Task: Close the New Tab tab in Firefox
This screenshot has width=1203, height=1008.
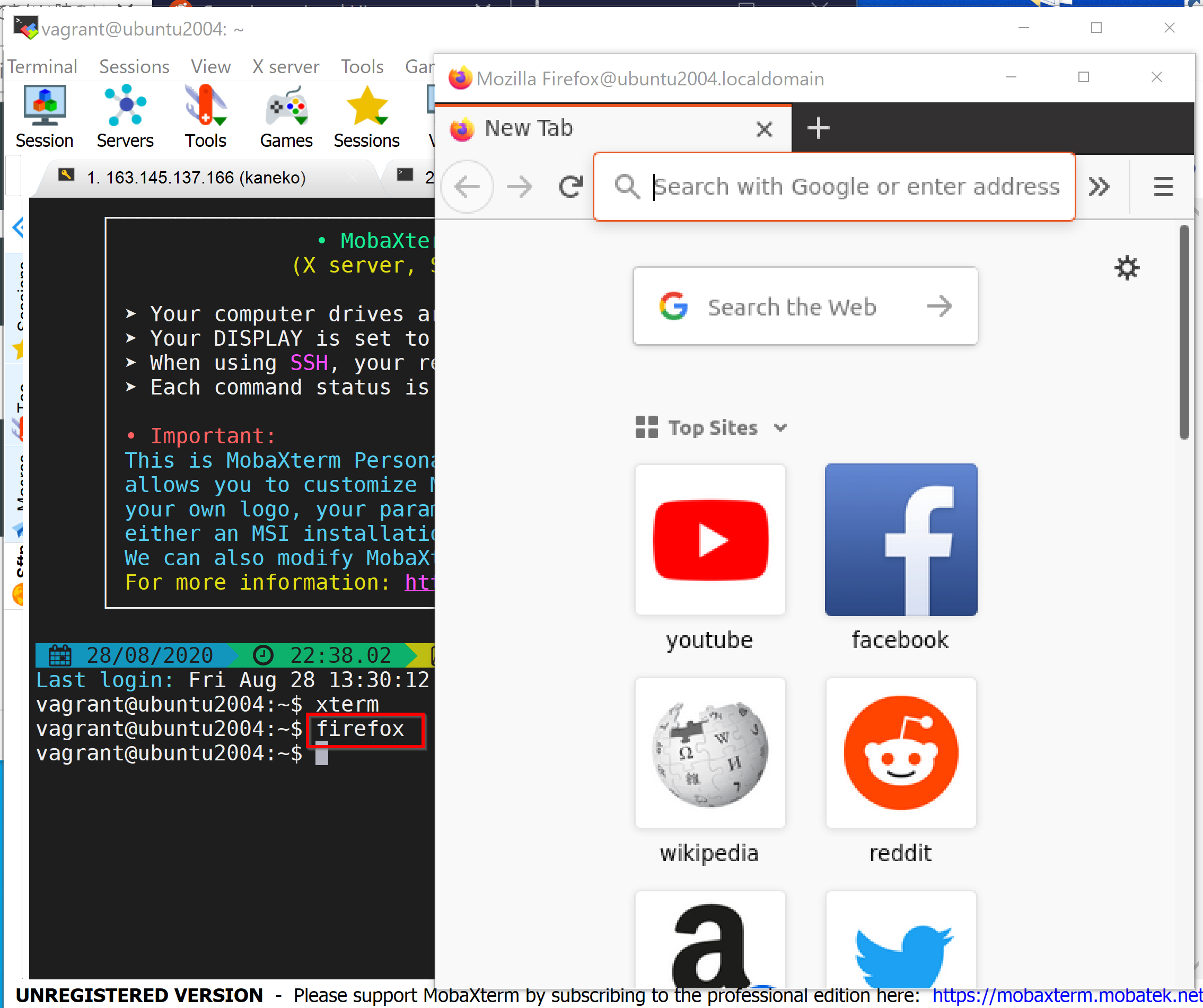Action: (x=764, y=129)
